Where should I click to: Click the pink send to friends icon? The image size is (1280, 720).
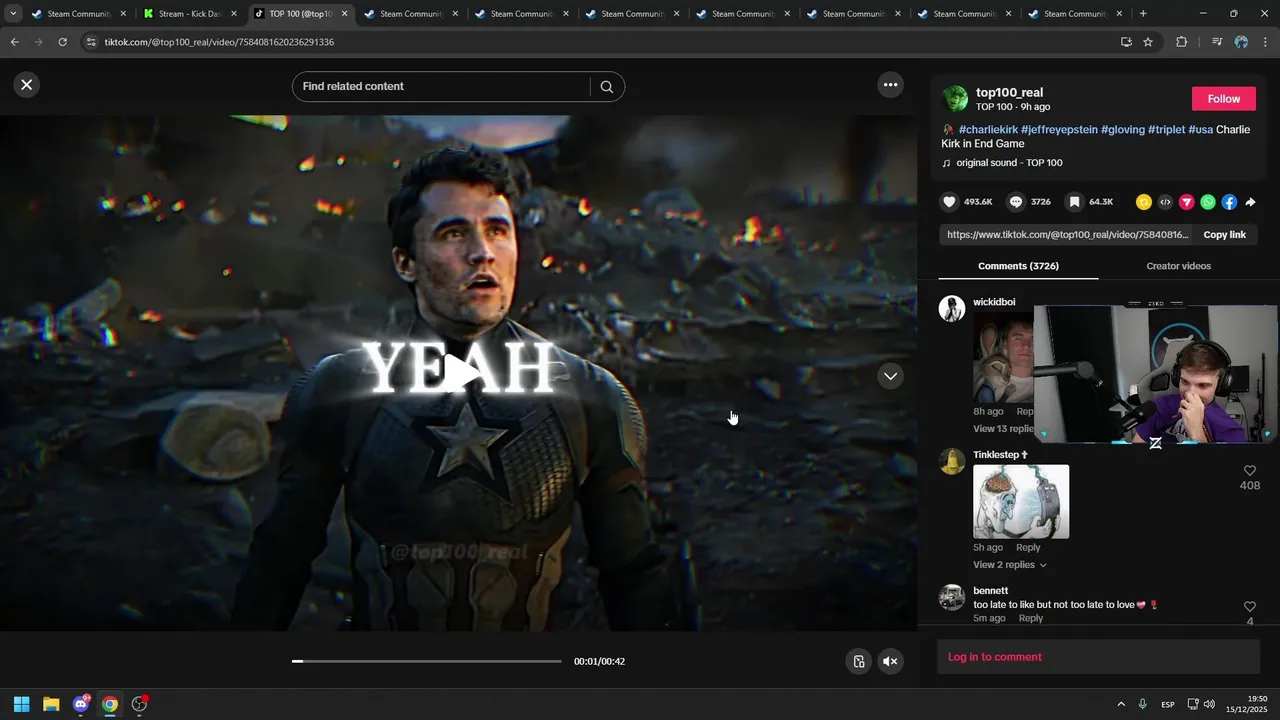1187,202
